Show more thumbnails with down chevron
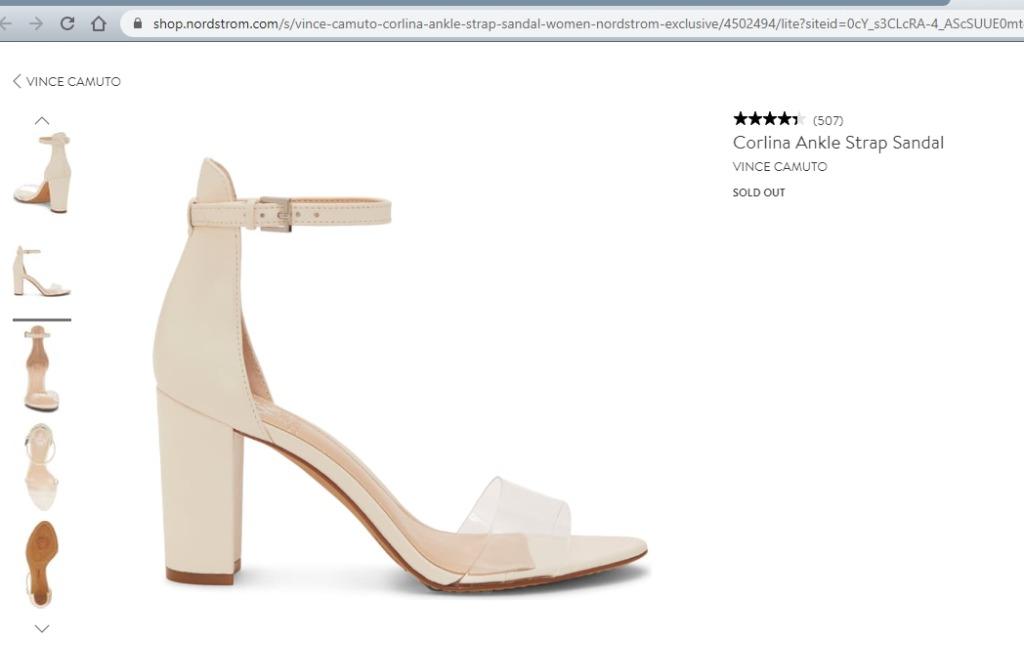The width and height of the screenshot is (1024, 650). [x=42, y=628]
